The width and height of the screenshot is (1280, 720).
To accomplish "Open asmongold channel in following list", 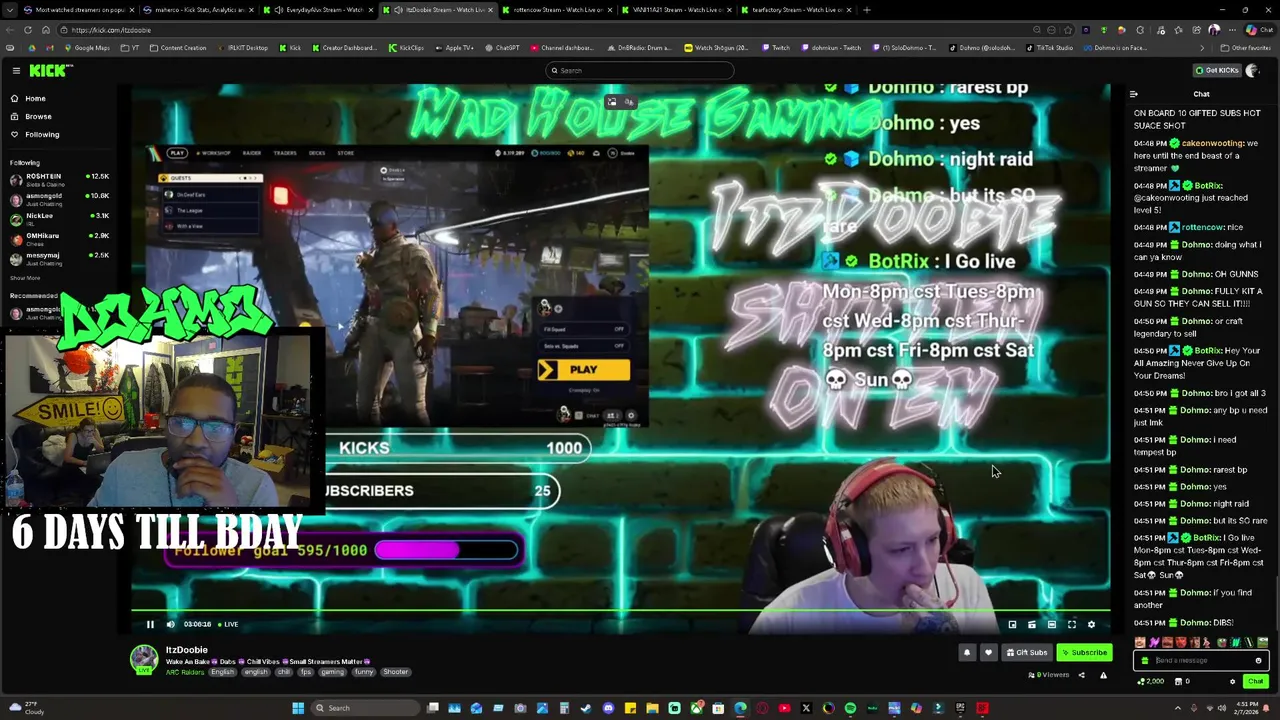I will click(60, 198).
